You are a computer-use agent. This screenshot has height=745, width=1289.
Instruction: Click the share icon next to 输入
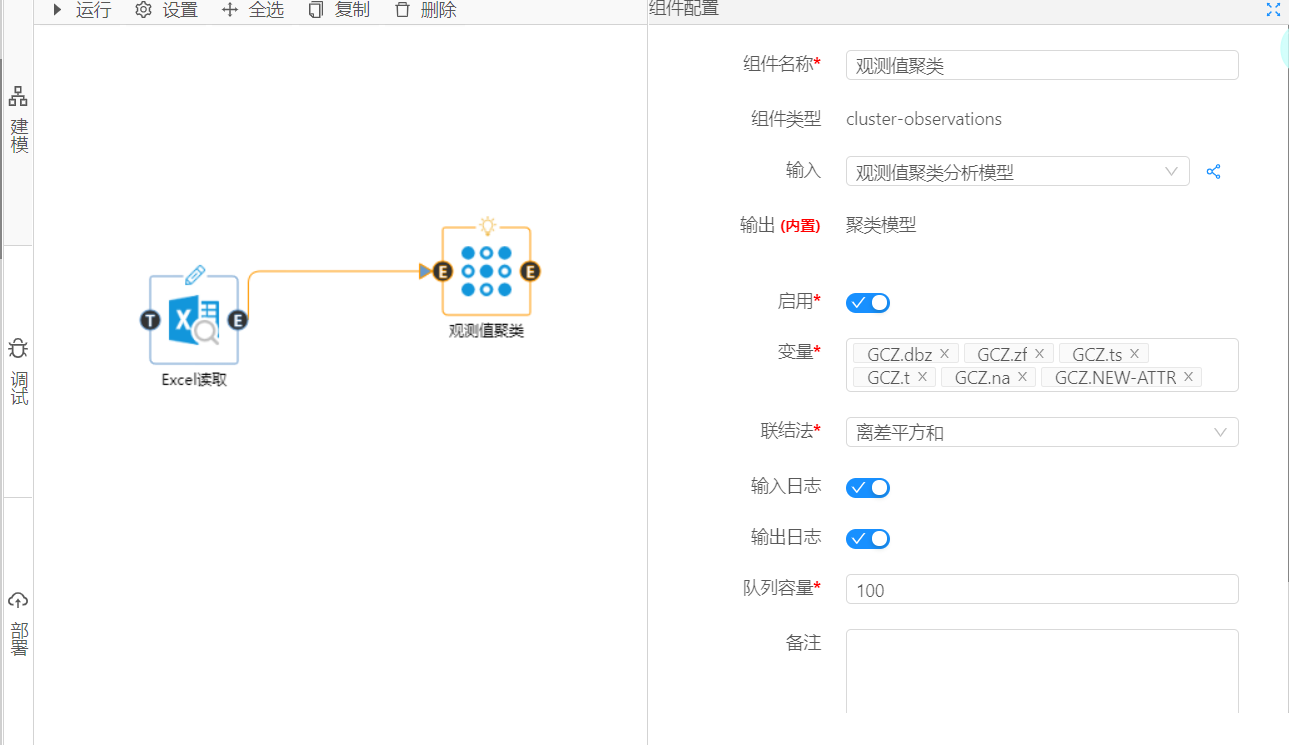1213,172
